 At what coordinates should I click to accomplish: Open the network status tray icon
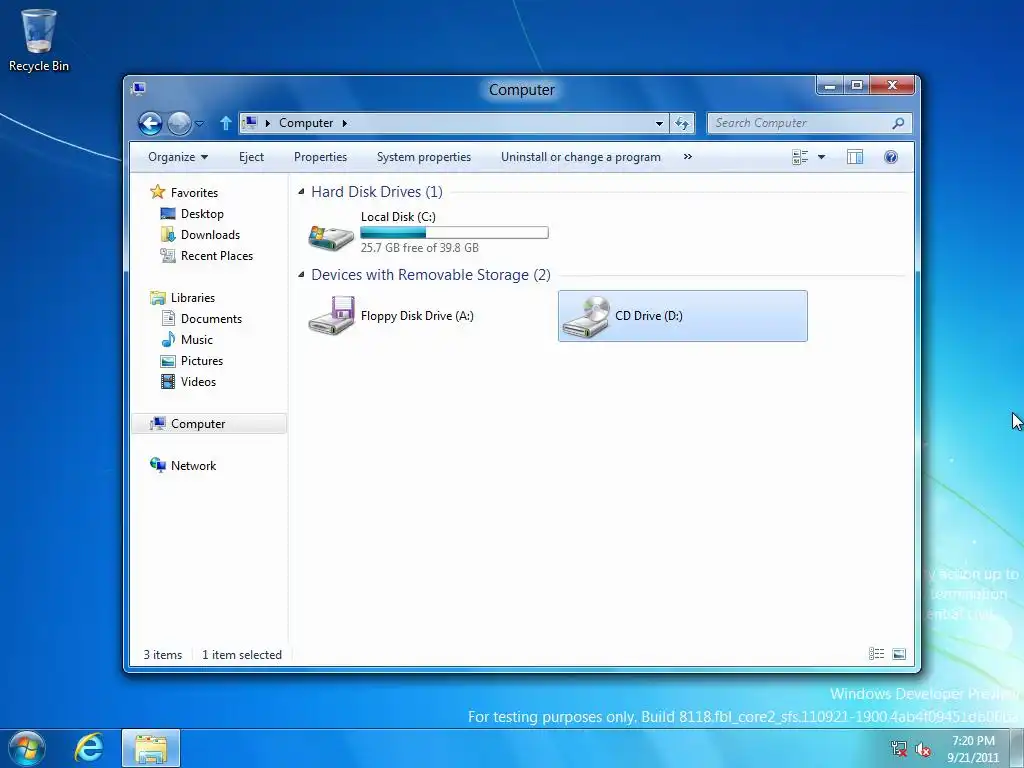pyautogui.click(x=899, y=749)
